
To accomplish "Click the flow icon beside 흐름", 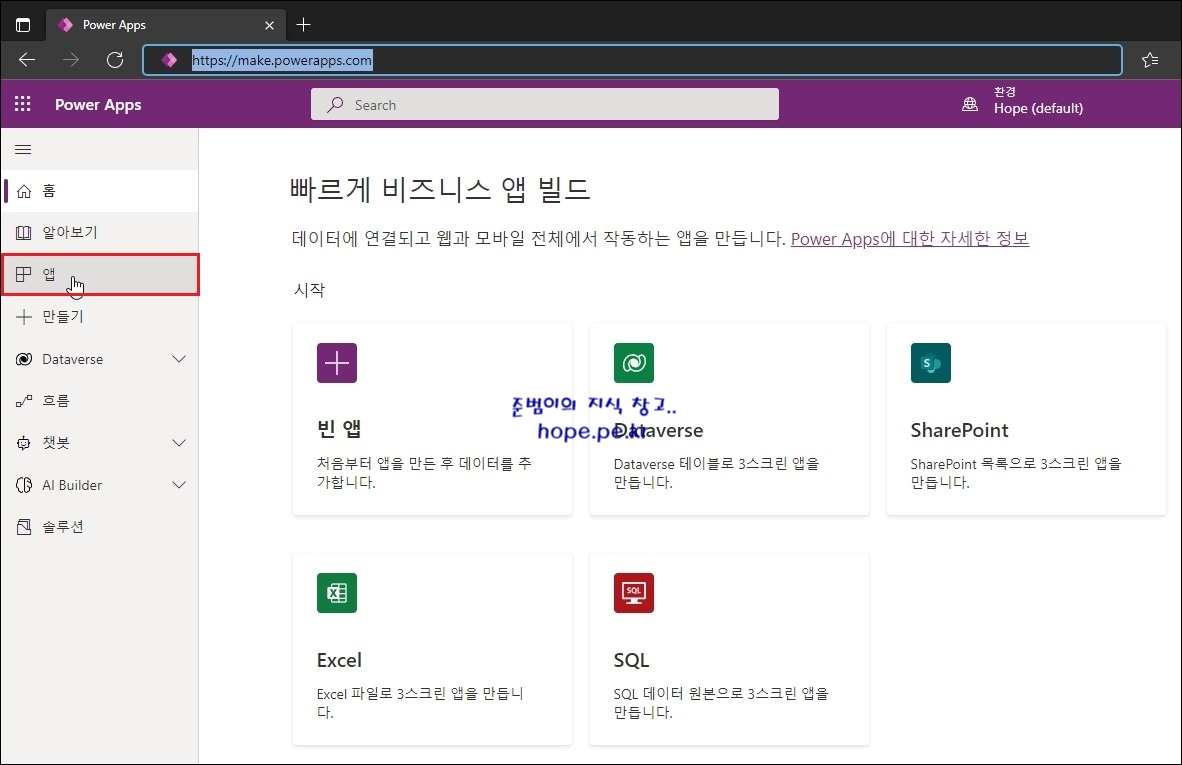I will [24, 401].
